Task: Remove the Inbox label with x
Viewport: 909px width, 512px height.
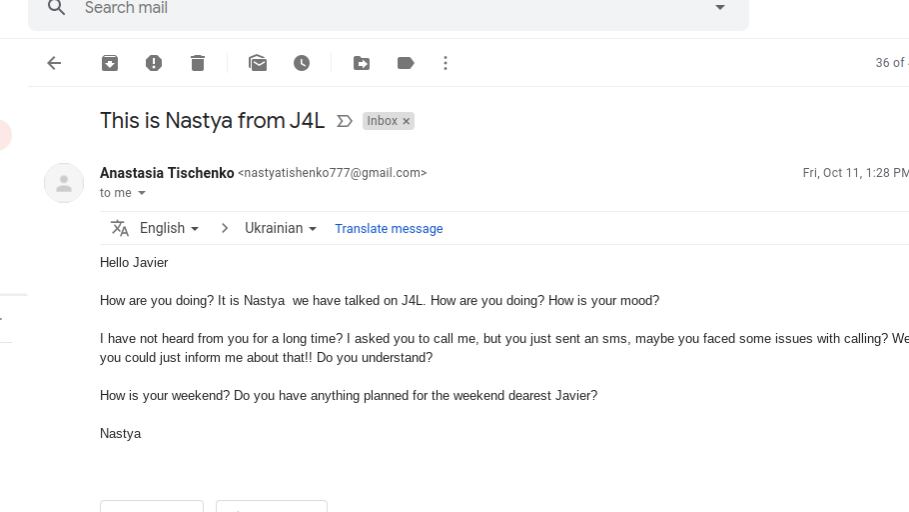Action: tap(406, 121)
